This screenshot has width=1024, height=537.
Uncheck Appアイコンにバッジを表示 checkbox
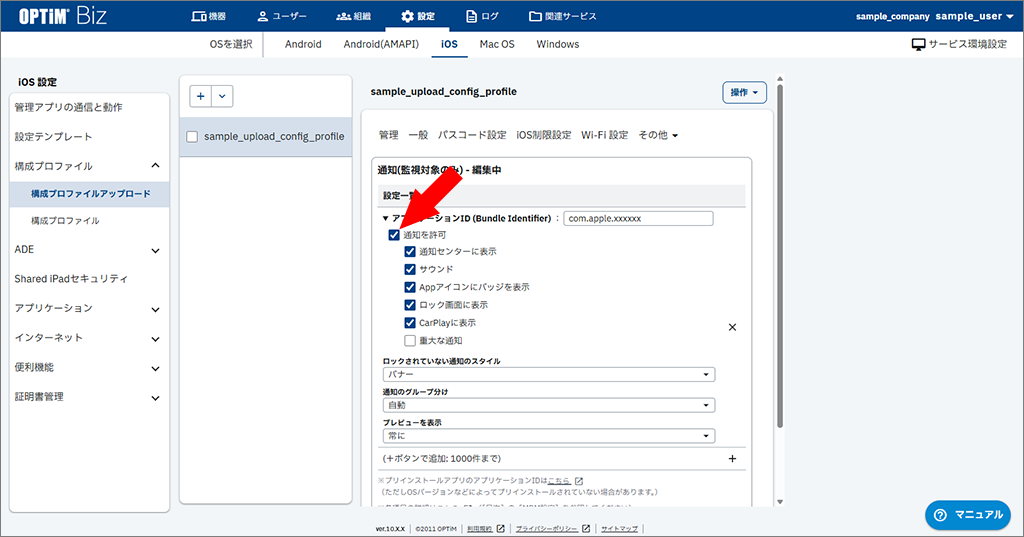(409, 287)
